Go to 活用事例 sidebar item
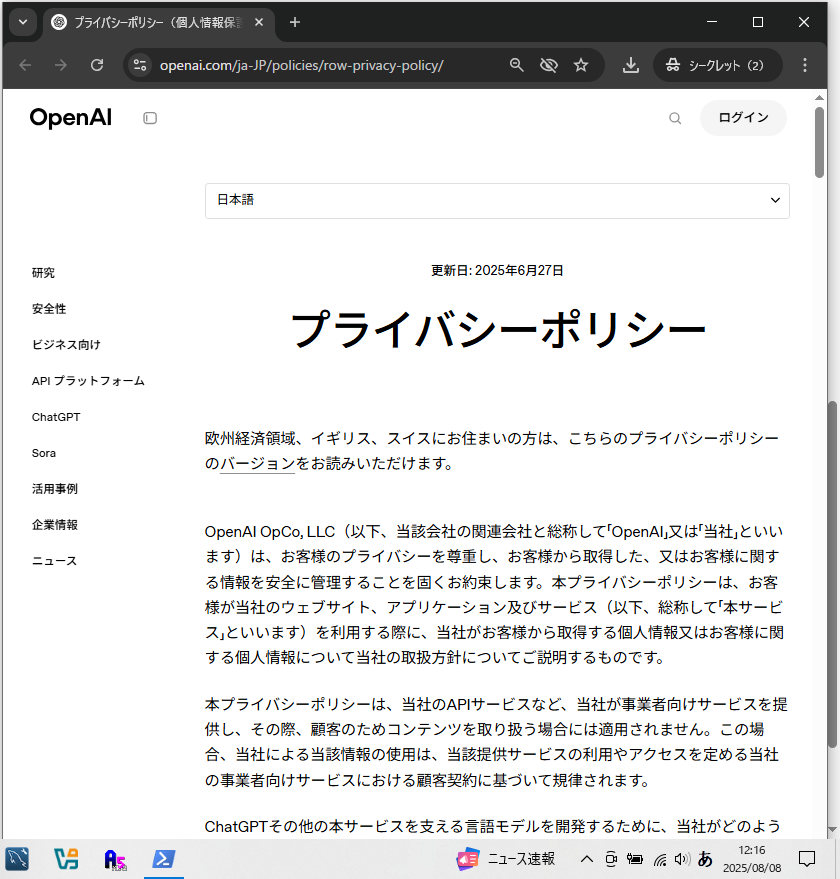This screenshot has width=840, height=879. [x=54, y=489]
